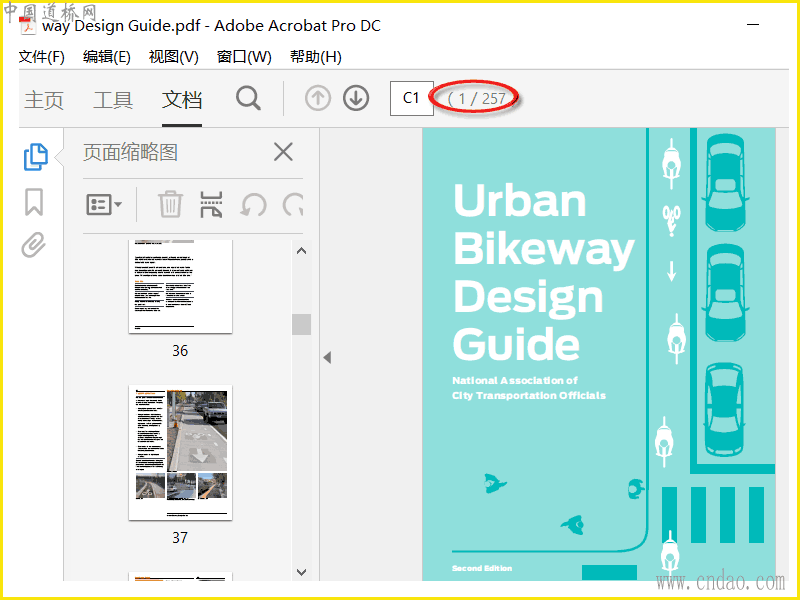
Task: Click the page 37 label
Action: (180, 537)
